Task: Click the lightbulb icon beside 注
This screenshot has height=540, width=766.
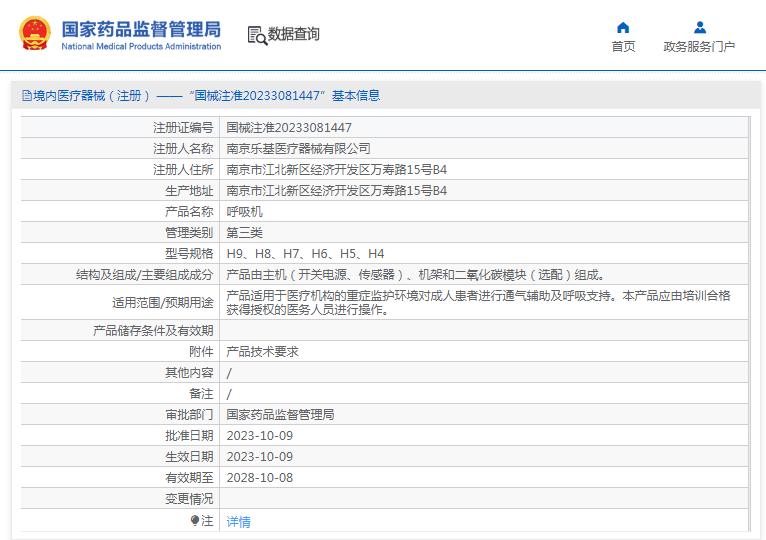Action: pos(195,520)
